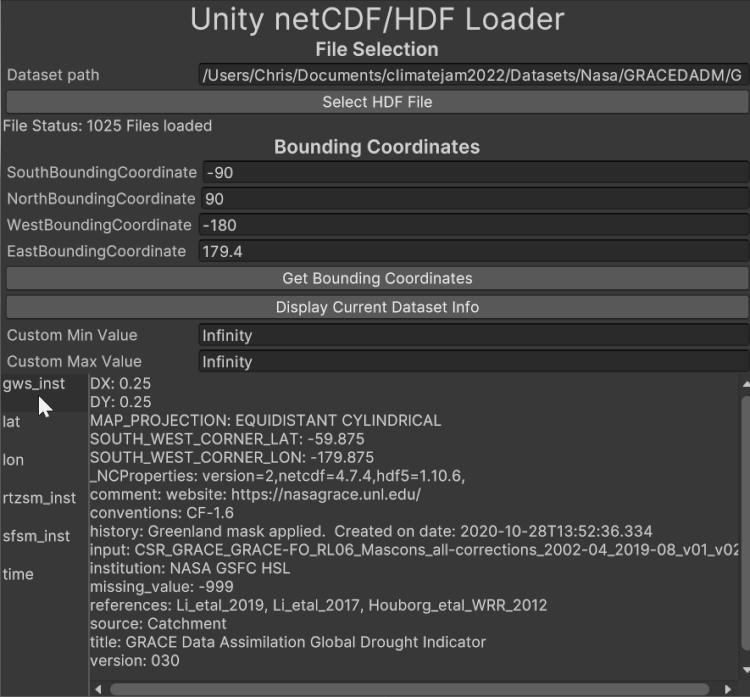Select the sfsm_inst variable
Screen dimensions: 750x697
44,536
